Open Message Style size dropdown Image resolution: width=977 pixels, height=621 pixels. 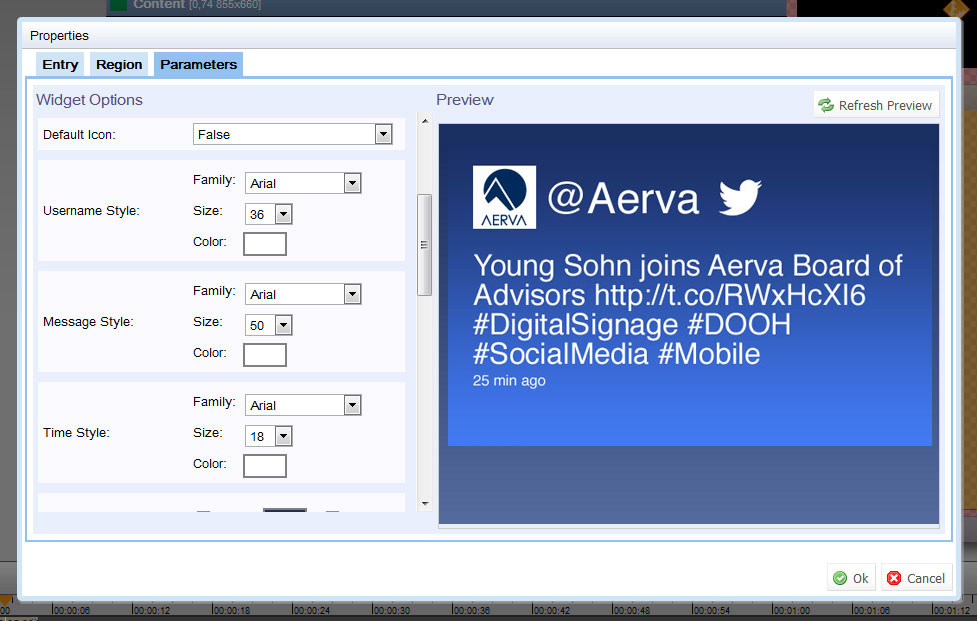(269, 325)
